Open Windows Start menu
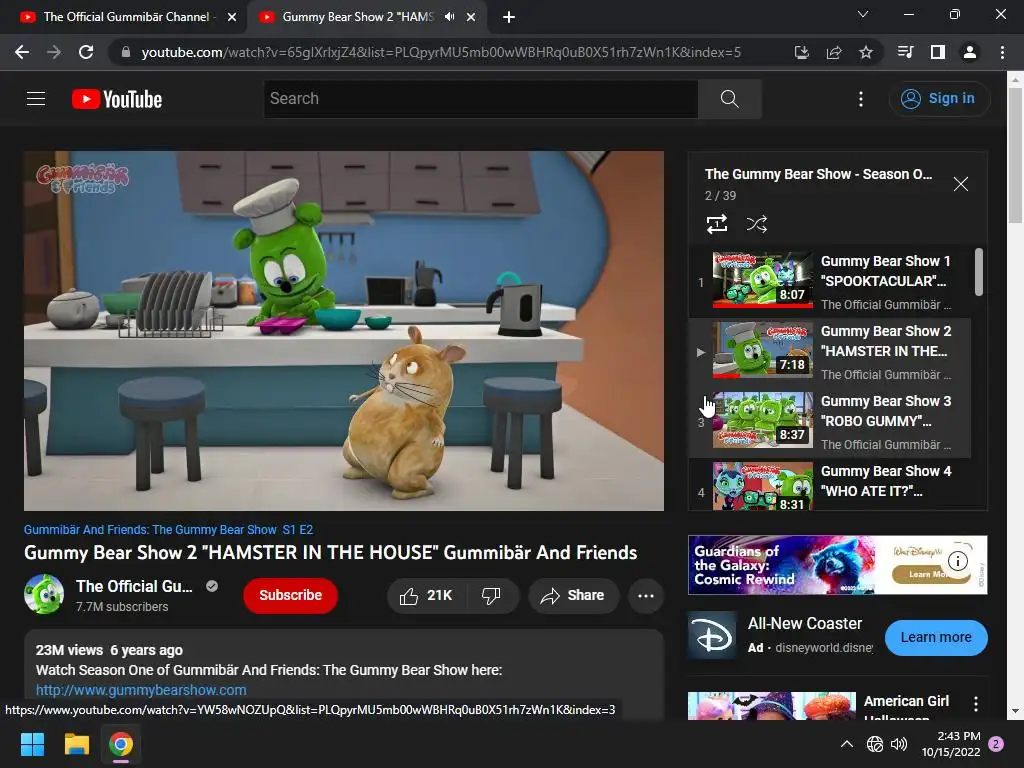 32,744
